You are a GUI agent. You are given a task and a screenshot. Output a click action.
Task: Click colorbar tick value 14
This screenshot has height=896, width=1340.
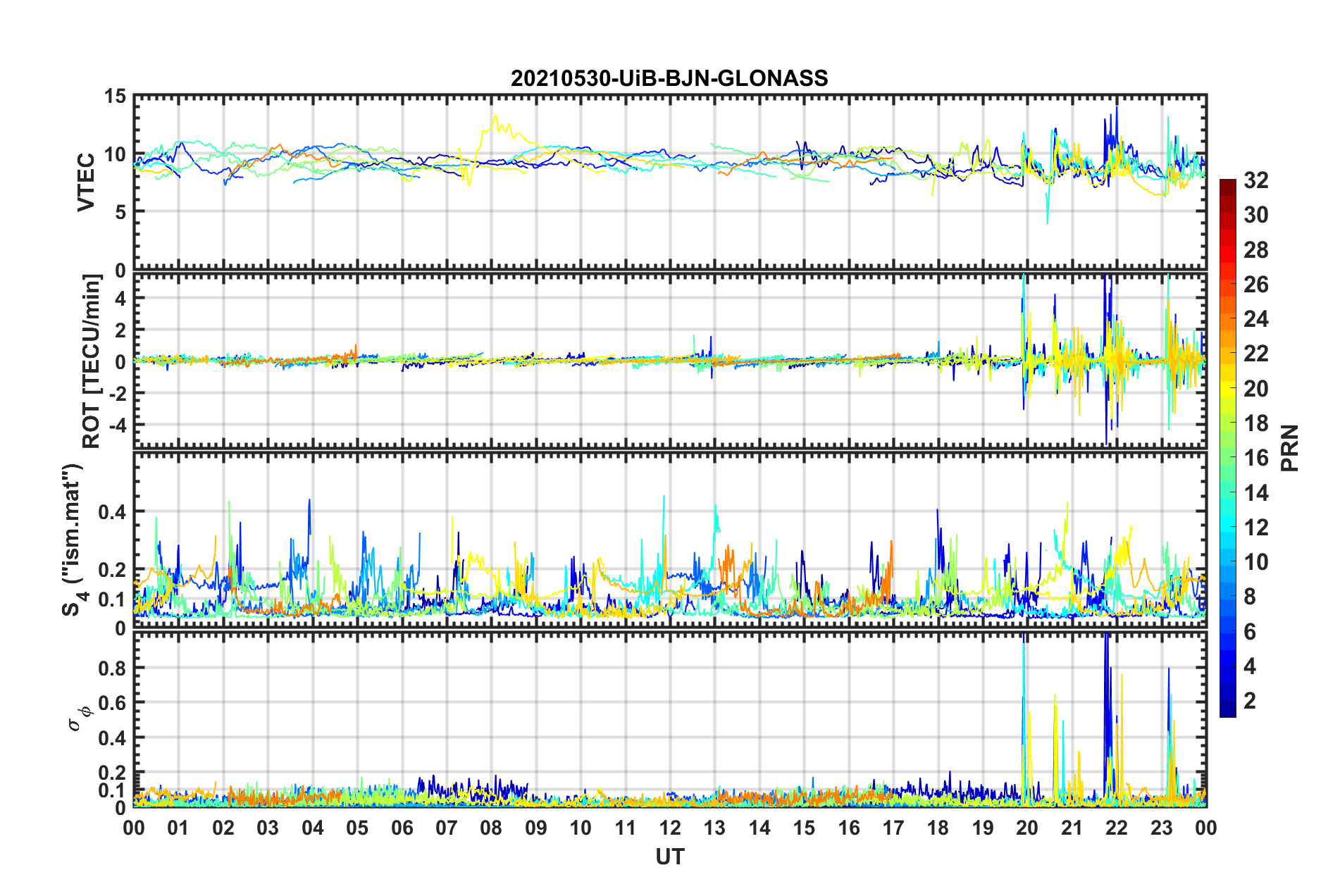click(1255, 493)
